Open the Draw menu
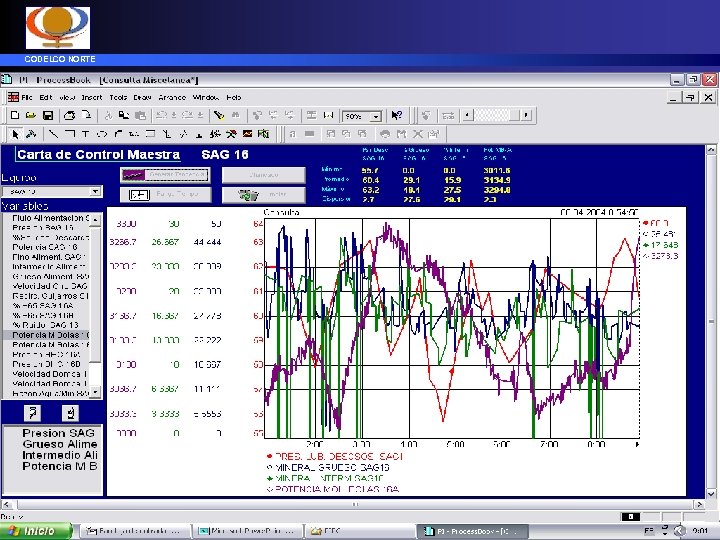Image resolution: width=720 pixels, height=540 pixels. [142, 97]
